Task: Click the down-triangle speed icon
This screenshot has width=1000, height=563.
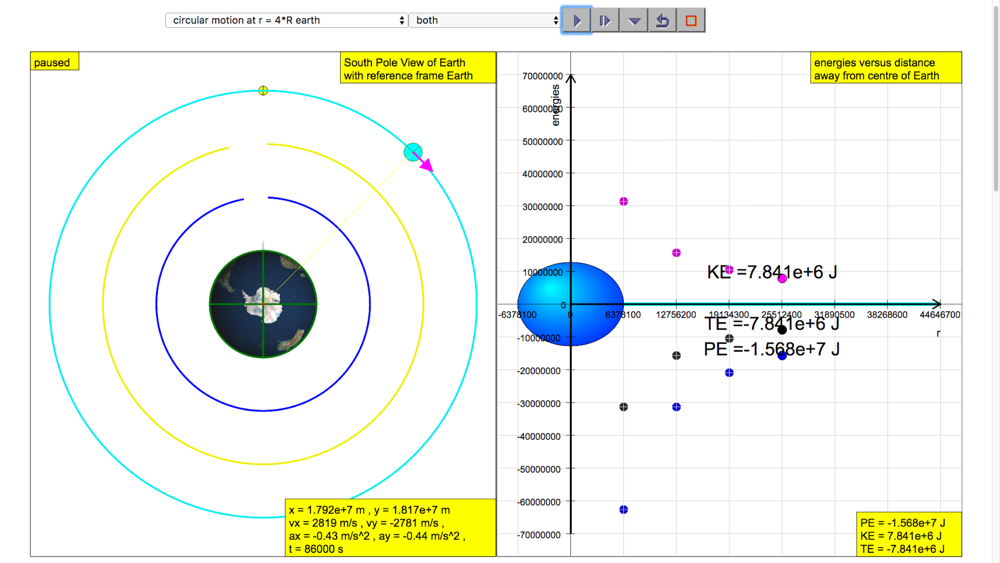Action: (634, 20)
